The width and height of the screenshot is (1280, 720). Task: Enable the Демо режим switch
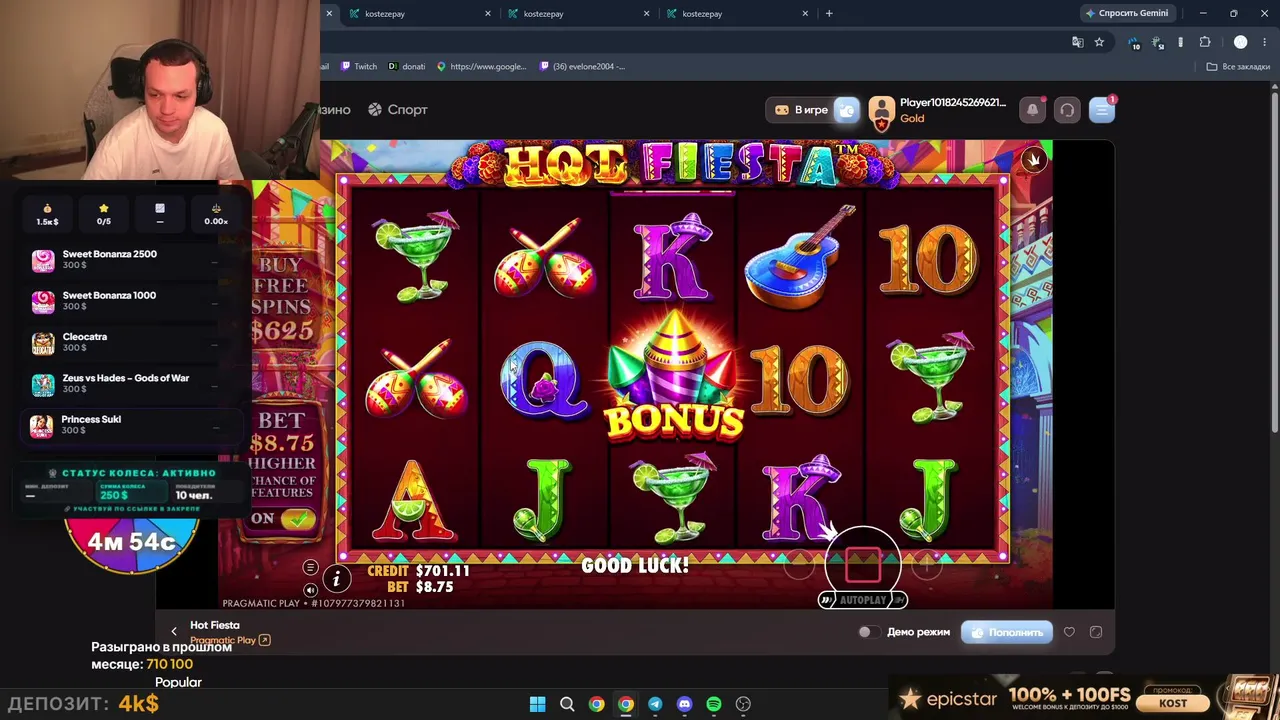(x=869, y=632)
